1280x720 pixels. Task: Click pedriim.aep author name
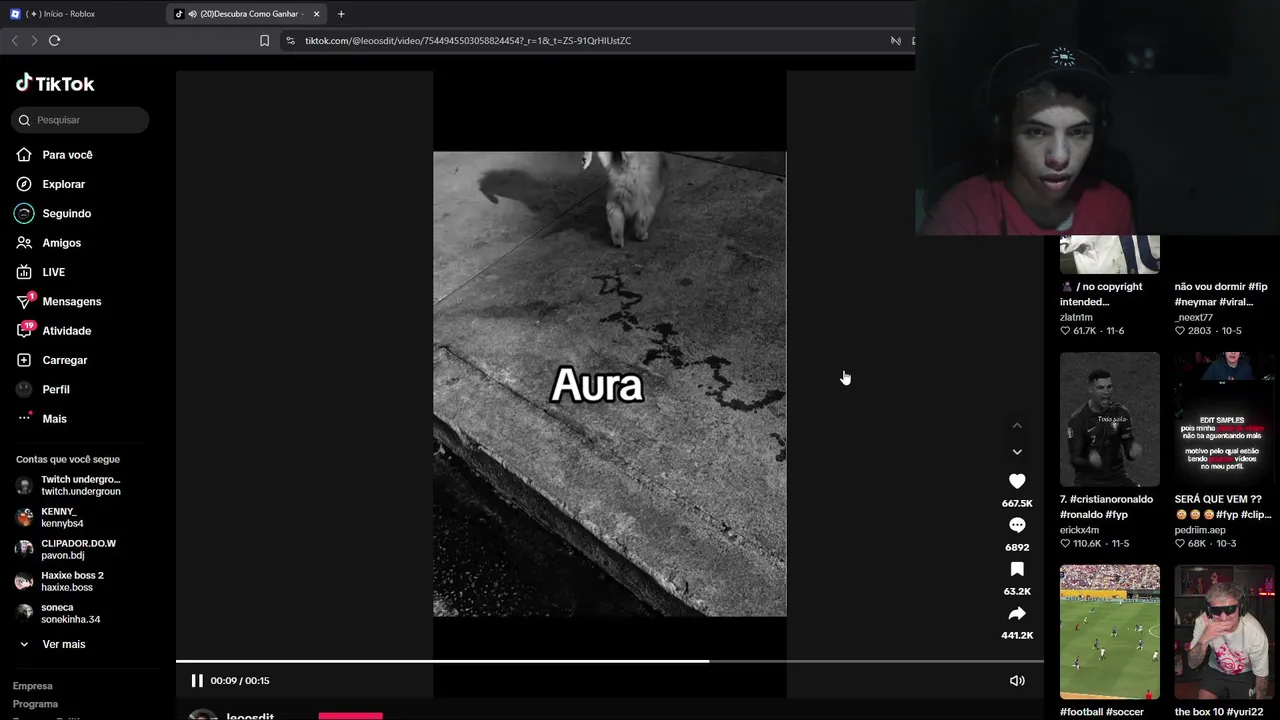pyautogui.click(x=1200, y=530)
